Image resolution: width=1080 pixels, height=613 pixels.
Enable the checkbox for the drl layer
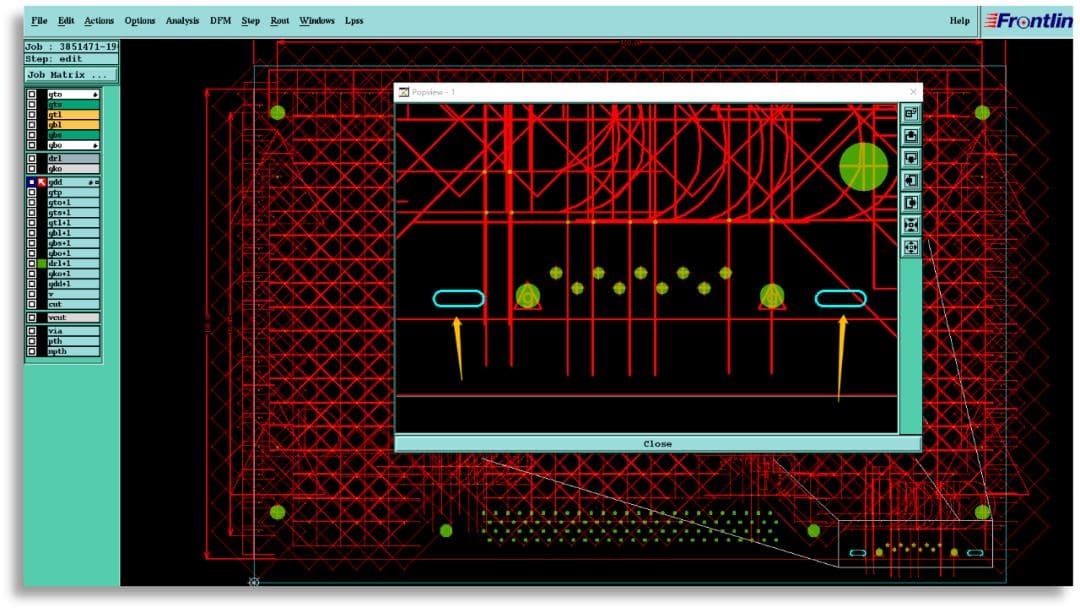coord(32,158)
